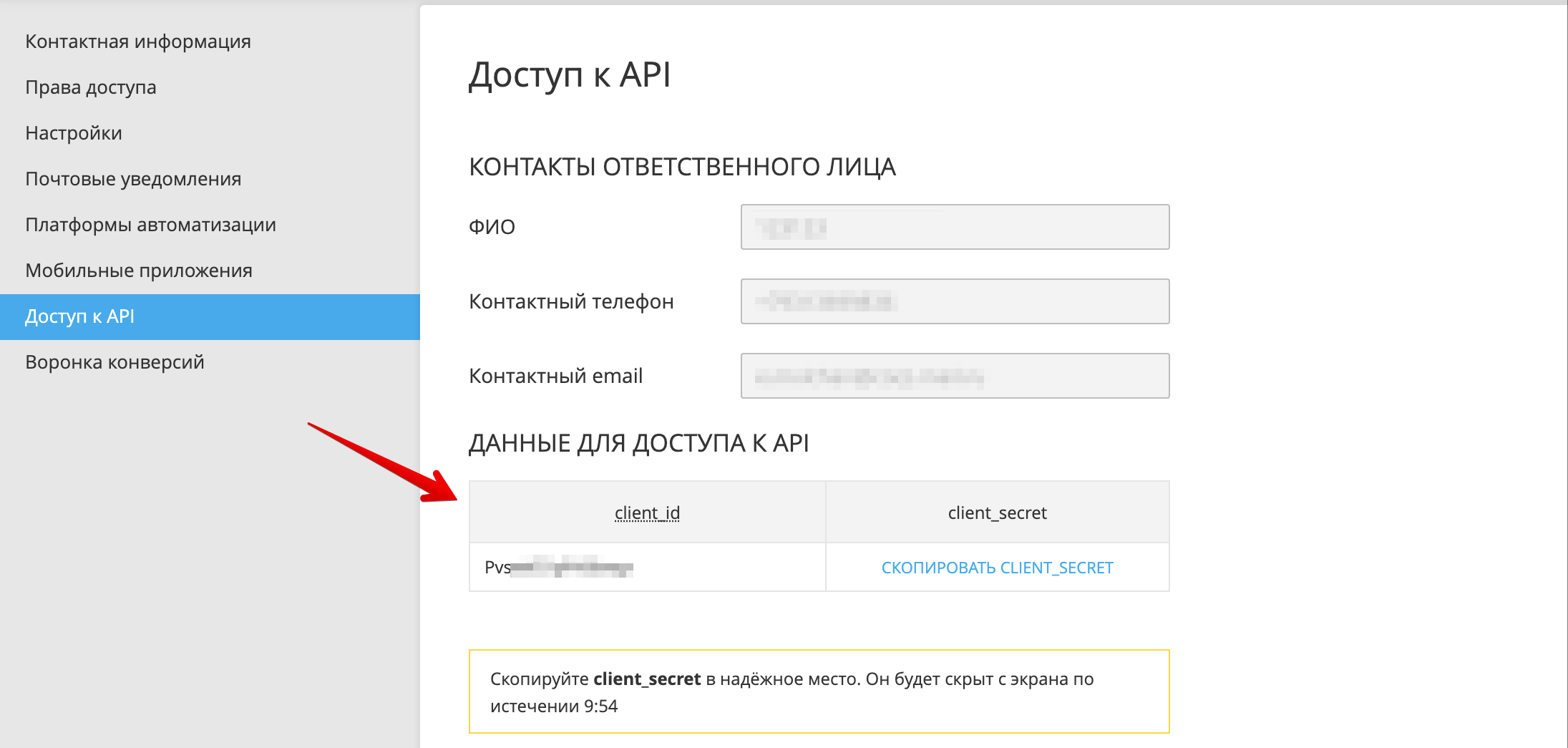
Task: Click the underlined client_id column header
Action: tap(647, 513)
